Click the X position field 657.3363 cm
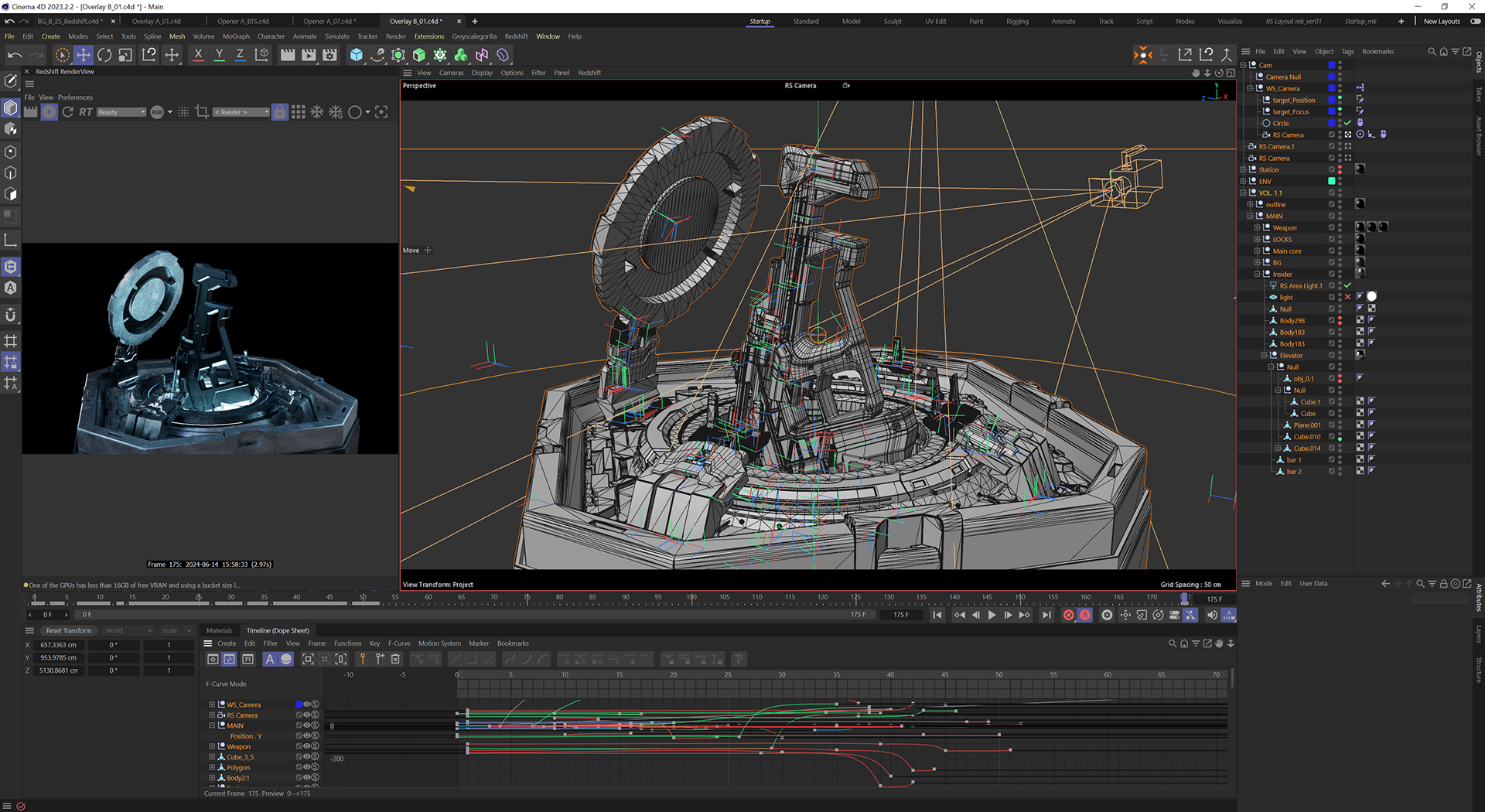 coord(59,645)
